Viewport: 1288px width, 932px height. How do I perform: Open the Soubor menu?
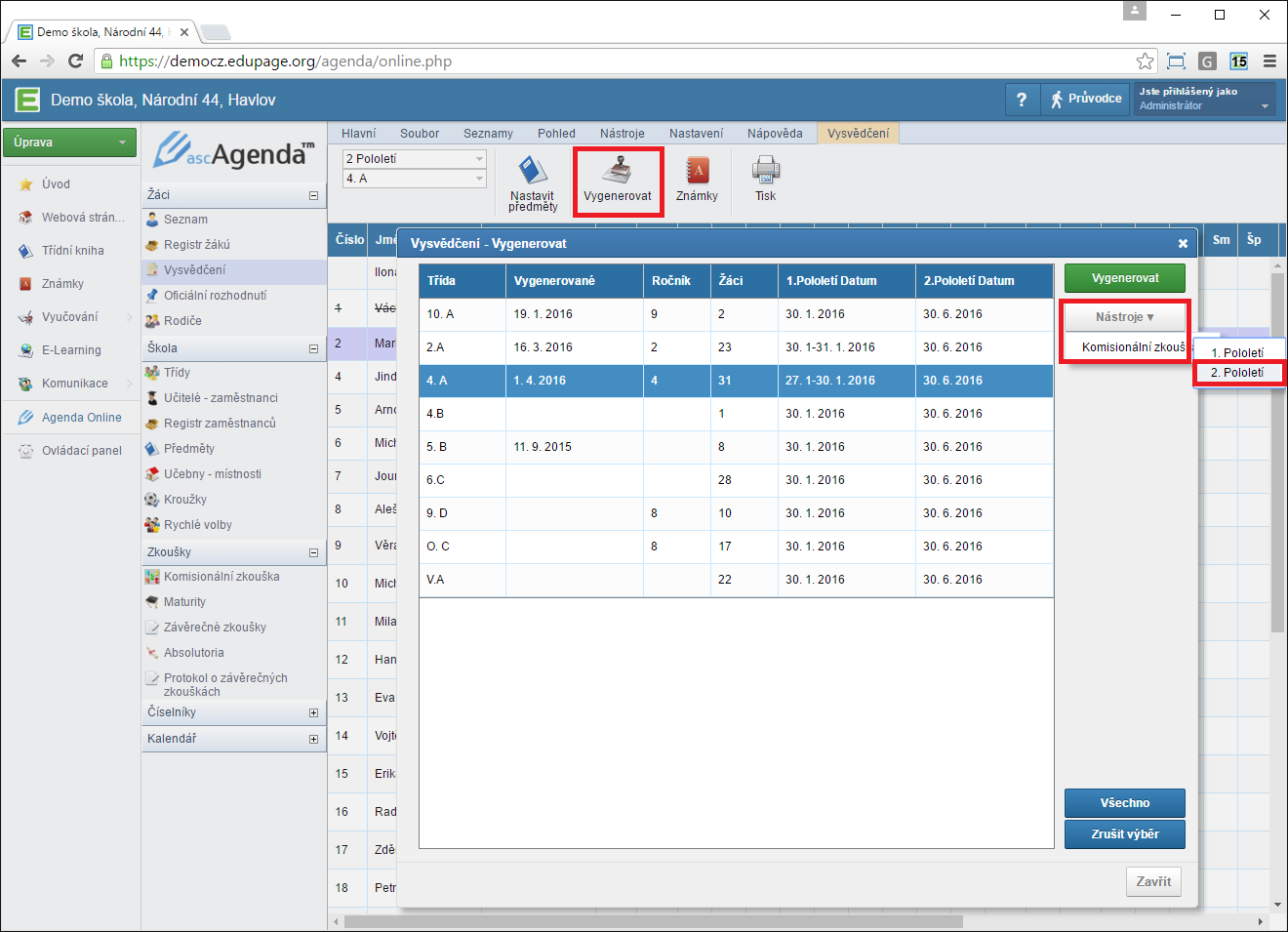tap(420, 134)
